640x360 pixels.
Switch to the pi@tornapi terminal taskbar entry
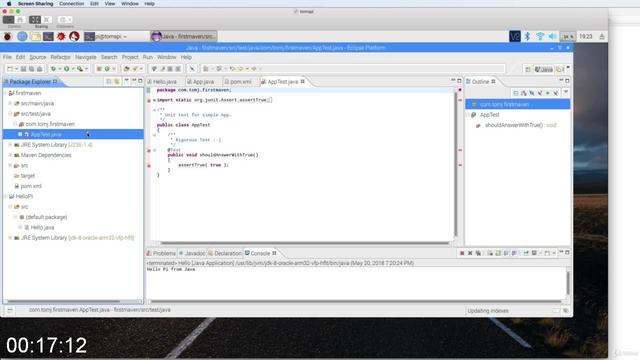tap(116, 36)
